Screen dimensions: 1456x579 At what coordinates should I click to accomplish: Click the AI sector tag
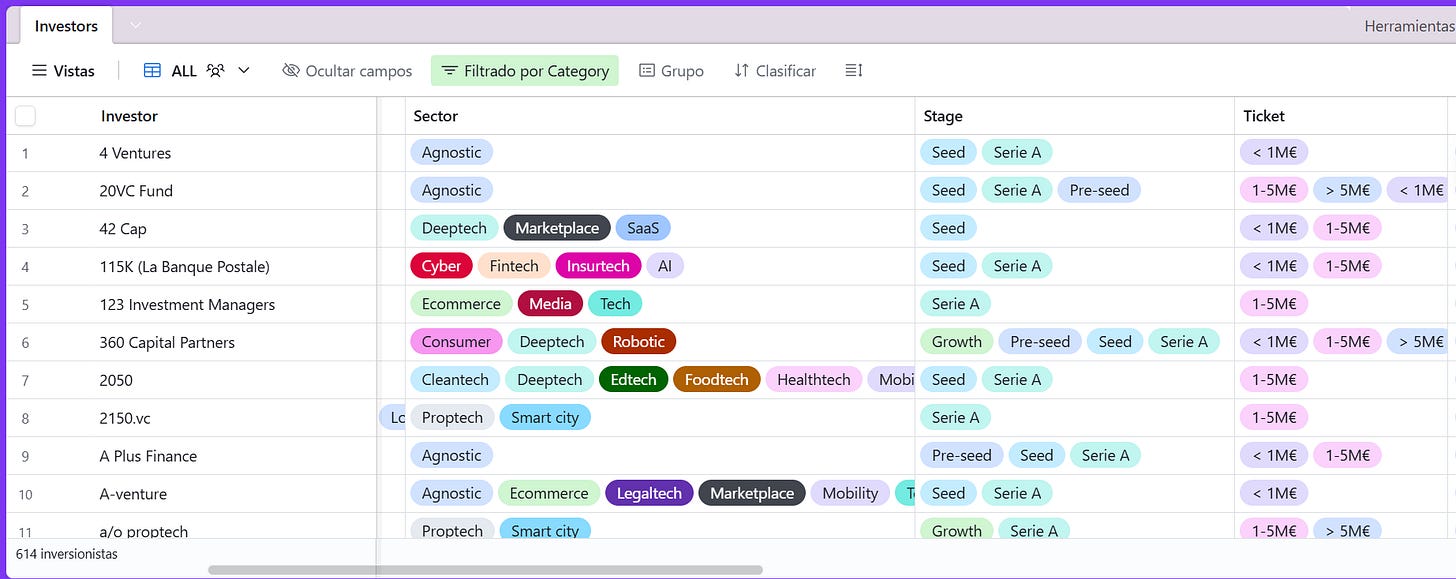(665, 266)
